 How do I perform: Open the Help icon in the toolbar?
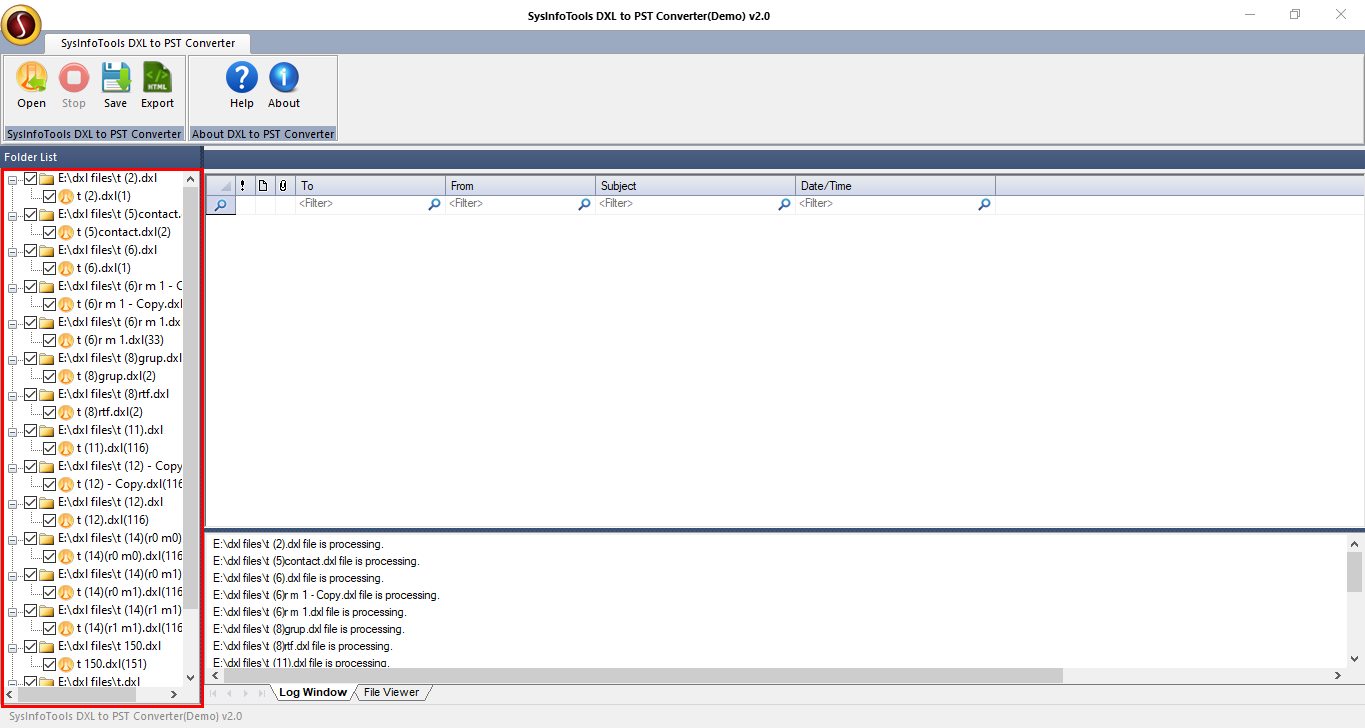(242, 78)
